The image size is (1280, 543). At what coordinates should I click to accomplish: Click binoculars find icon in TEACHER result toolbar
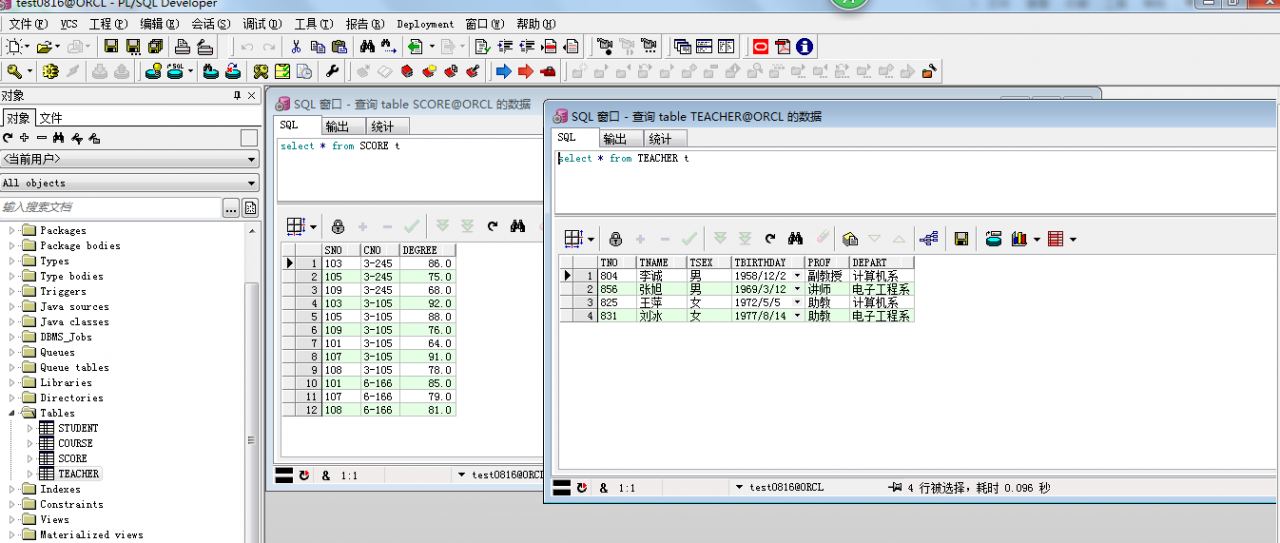795,239
